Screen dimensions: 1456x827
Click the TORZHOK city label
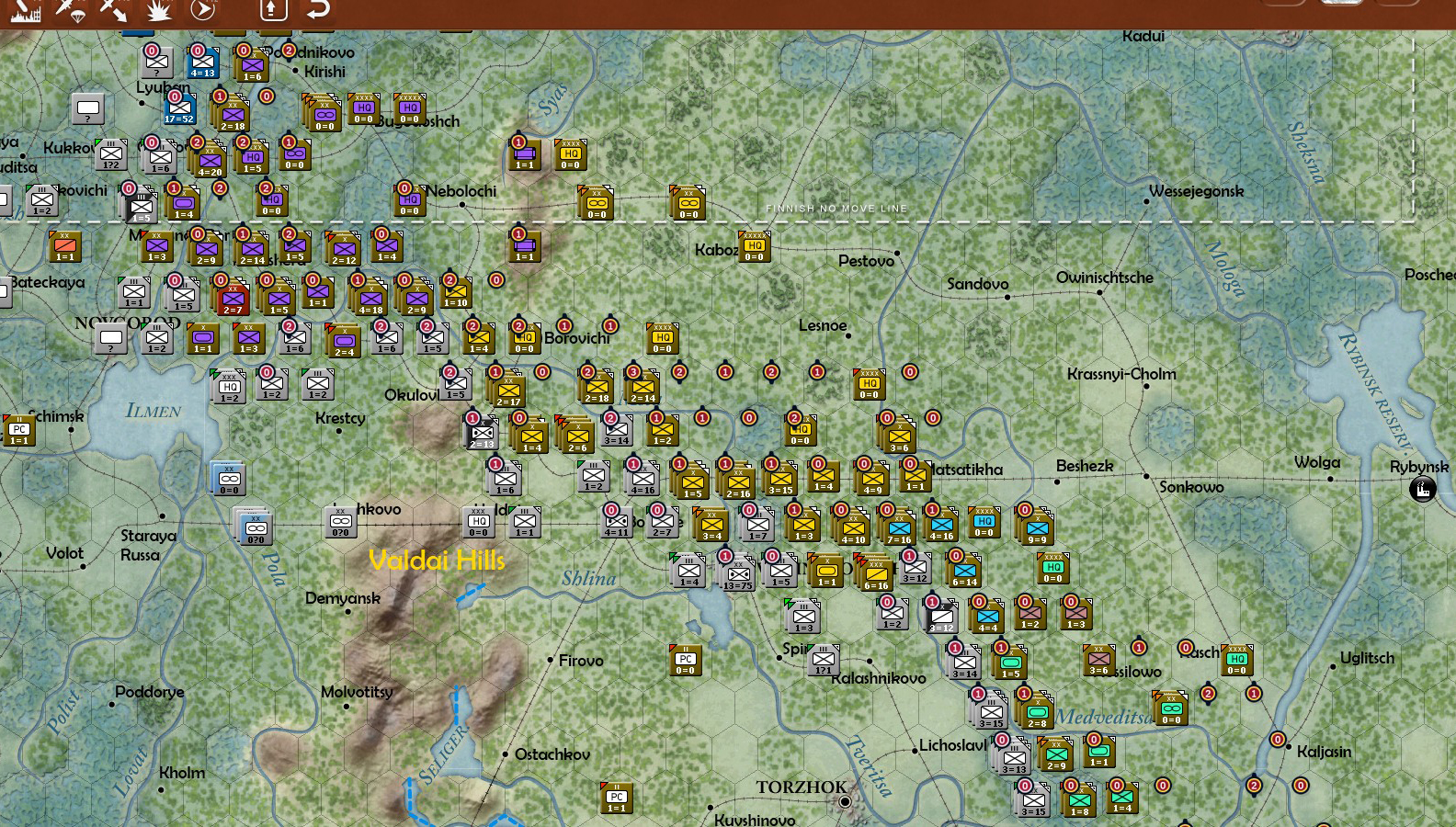tap(802, 787)
